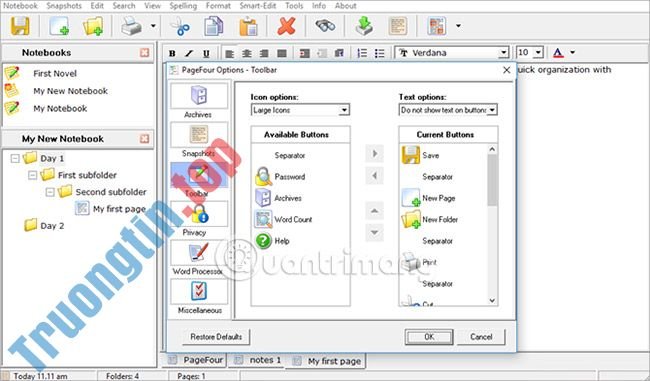Image resolution: width=650 pixels, height=381 pixels.
Task: Click the Snapshot notes icon in toolbar
Action: click(x=398, y=26)
